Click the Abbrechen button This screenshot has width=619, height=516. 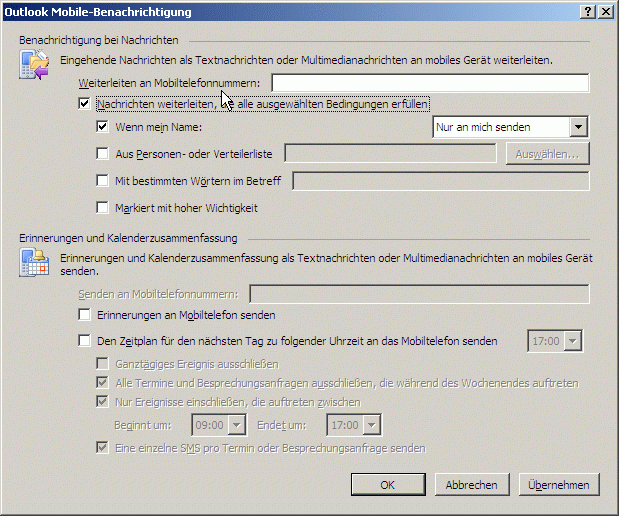pyautogui.click(x=472, y=484)
